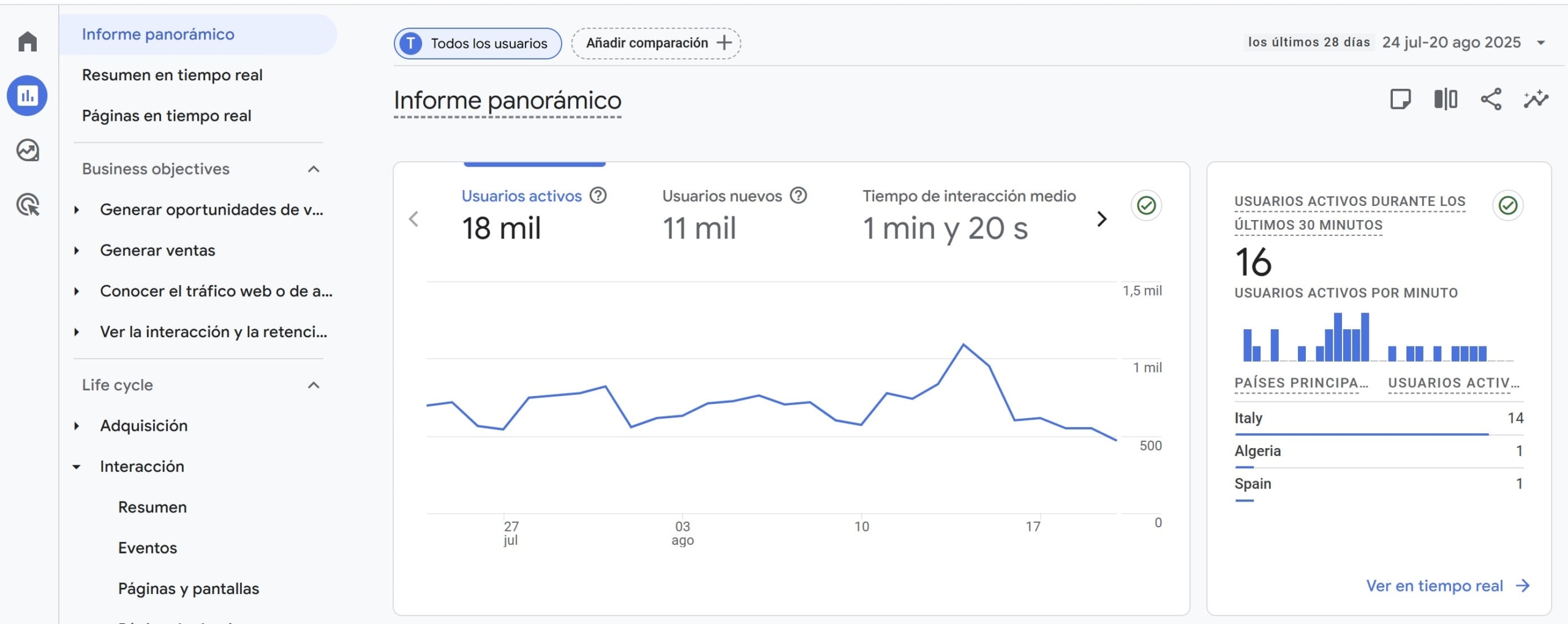Click the 03 ago axis label
The height and width of the screenshot is (624, 1568).
(682, 533)
